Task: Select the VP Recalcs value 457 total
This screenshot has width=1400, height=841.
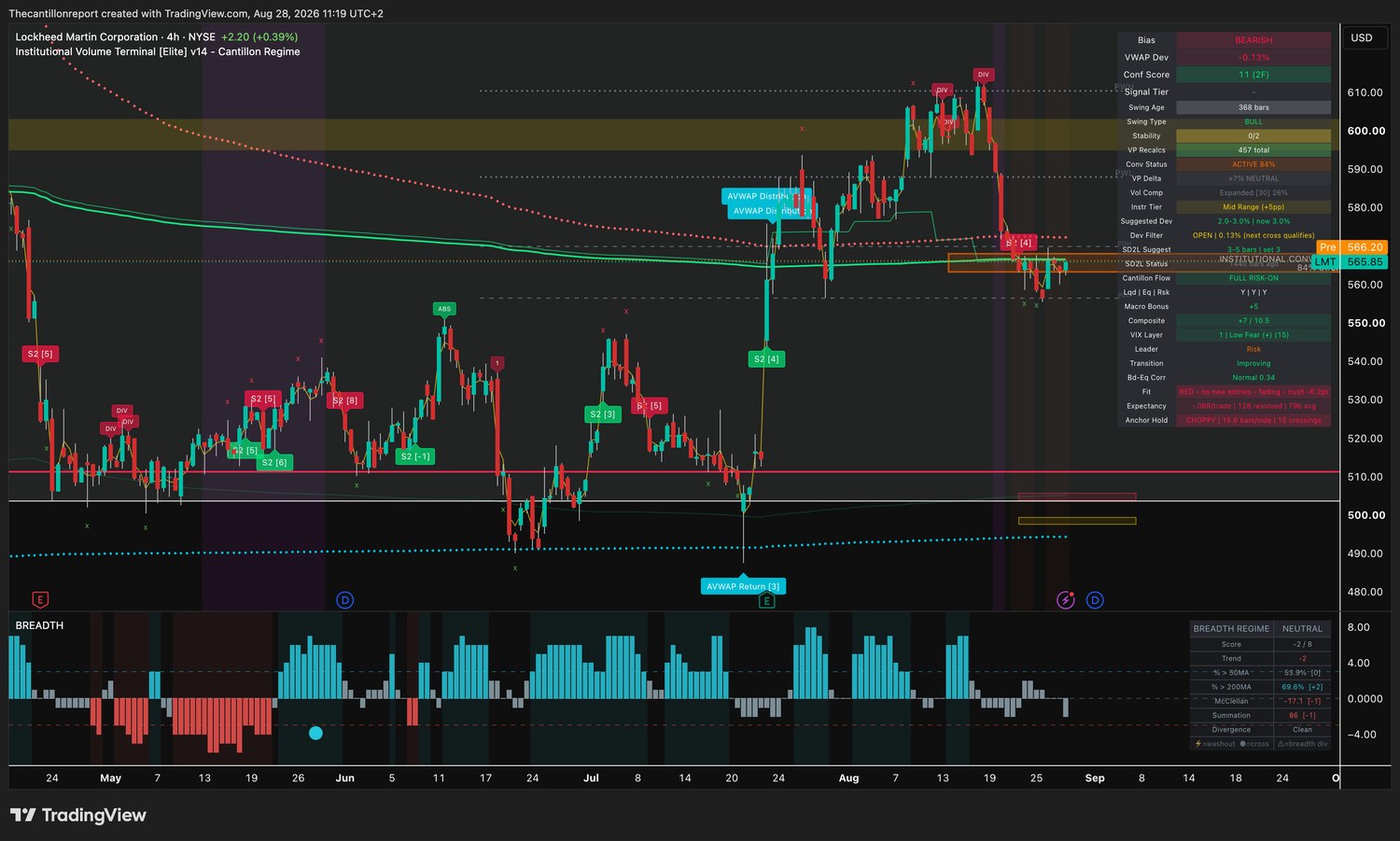Action: tap(1253, 150)
